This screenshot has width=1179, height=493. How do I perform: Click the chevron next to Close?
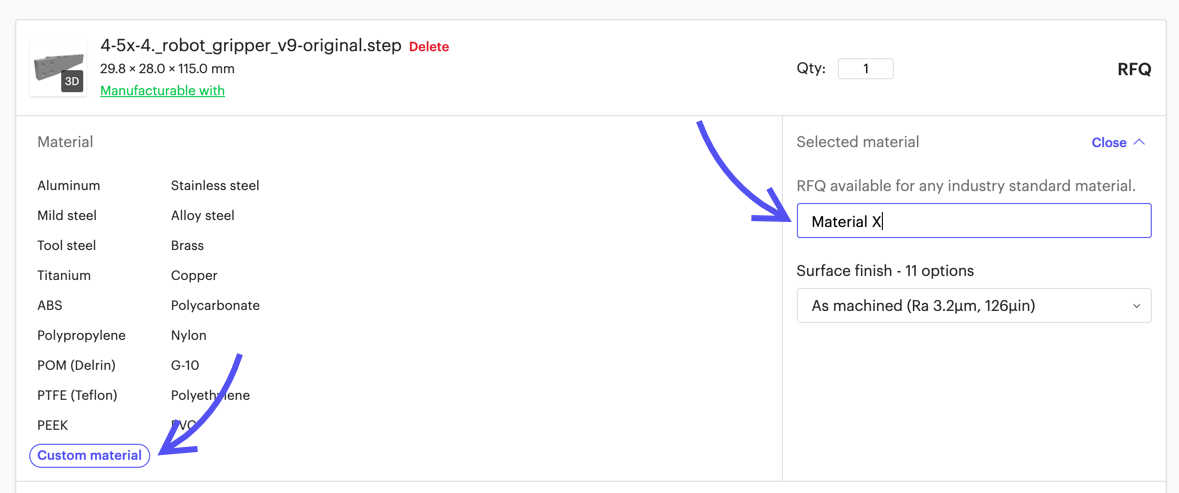pos(1138,141)
